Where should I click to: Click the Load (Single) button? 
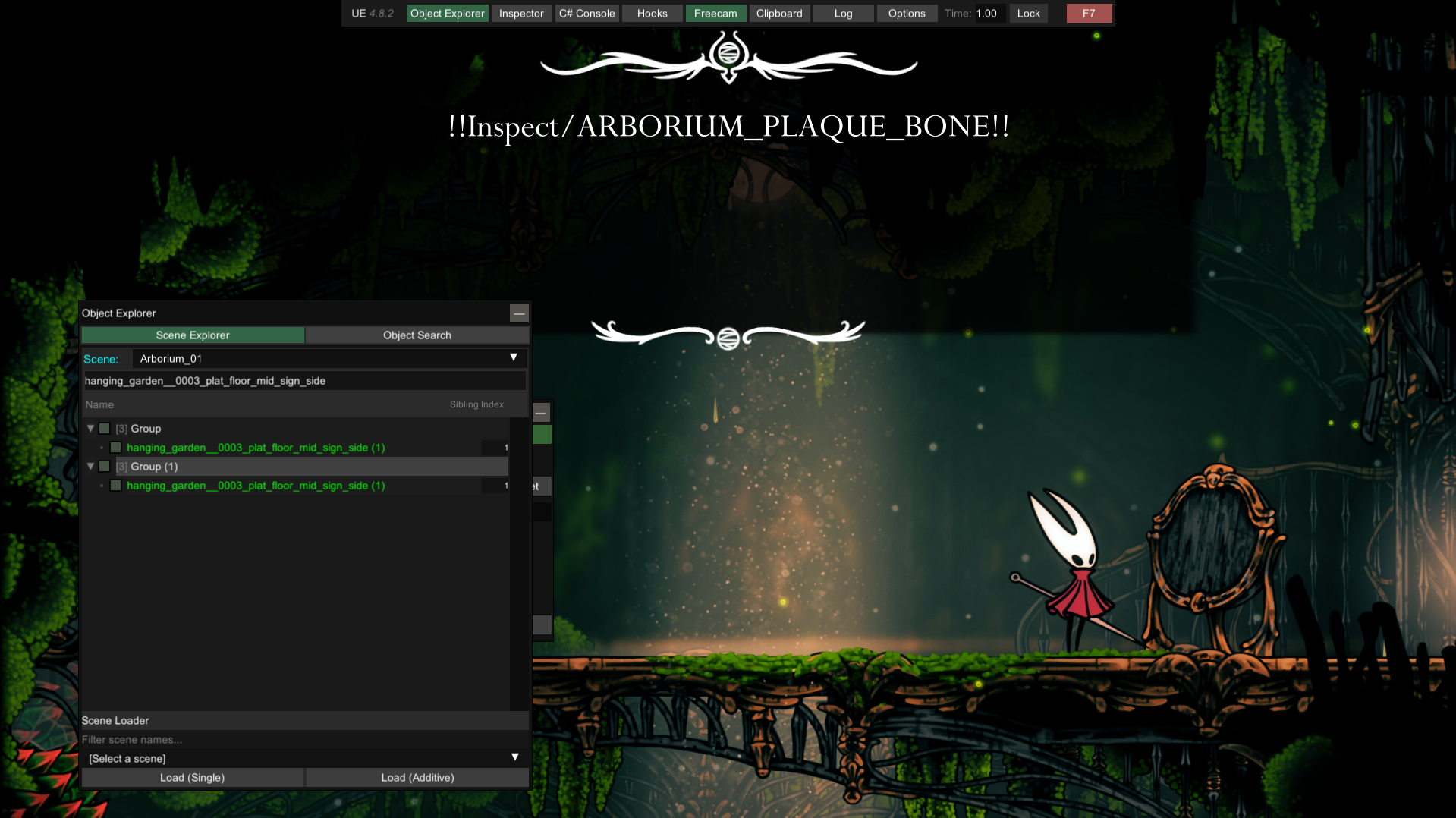(x=192, y=778)
